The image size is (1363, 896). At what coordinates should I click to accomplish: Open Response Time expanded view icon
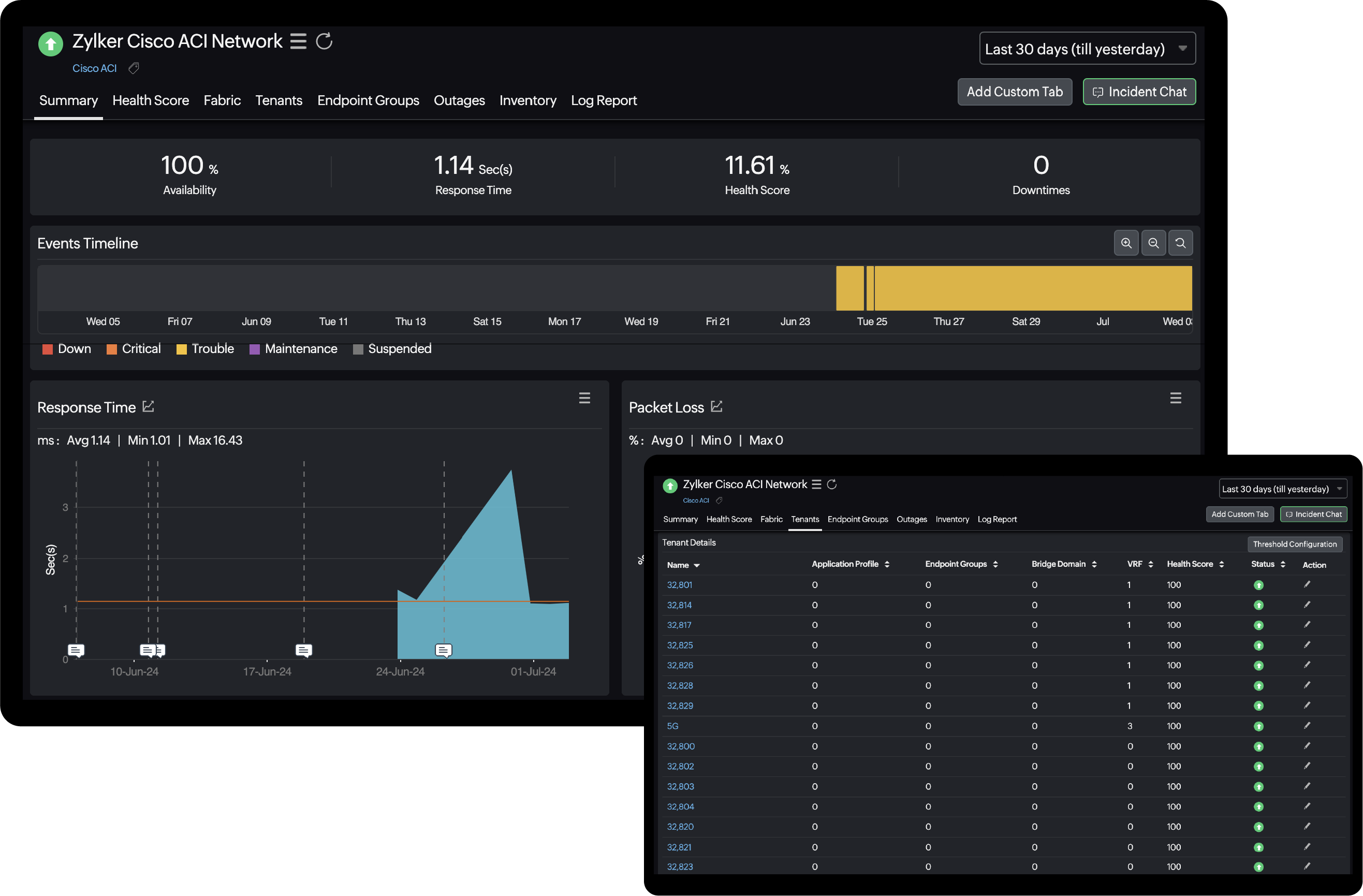(151, 406)
